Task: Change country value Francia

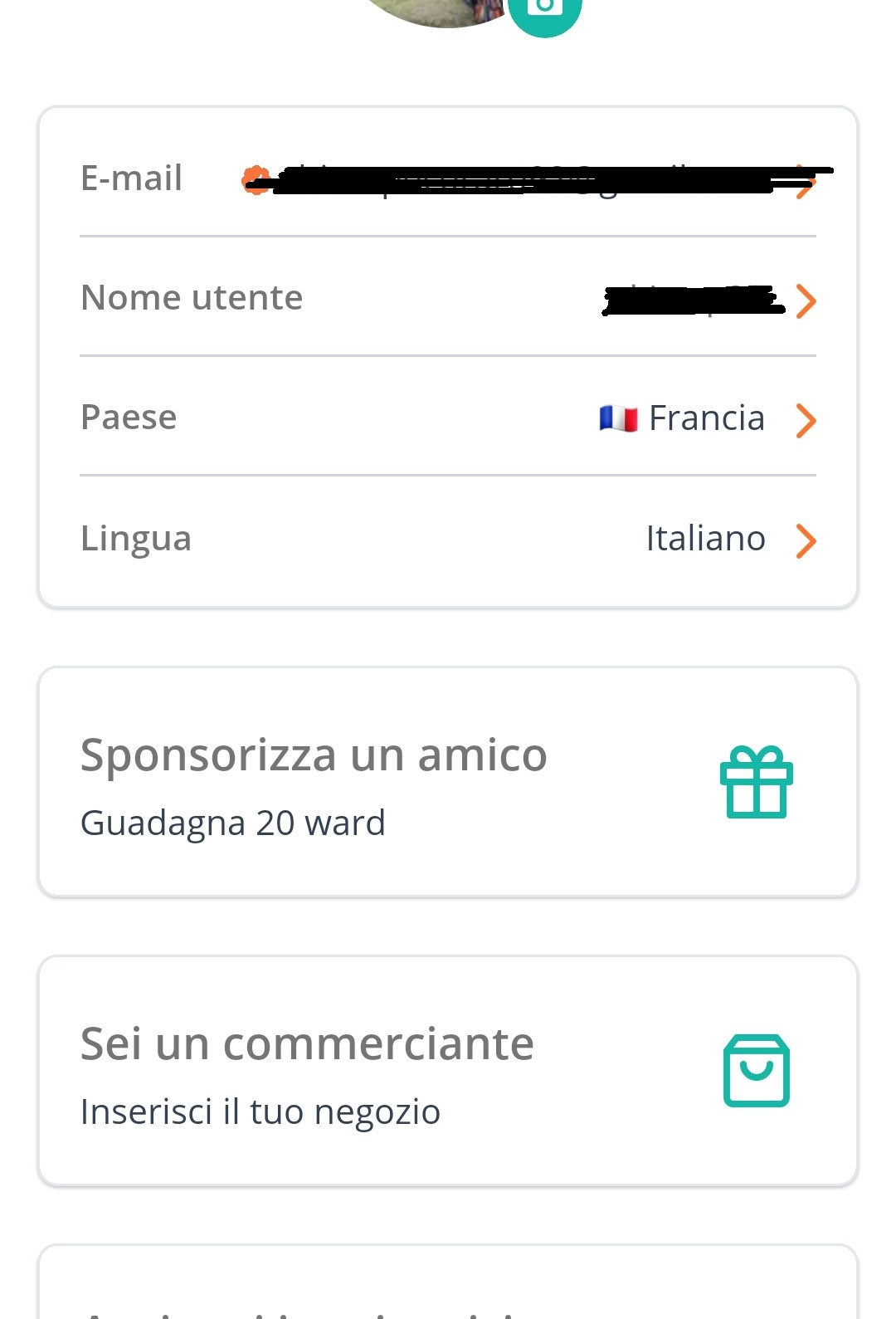Action: tap(707, 418)
